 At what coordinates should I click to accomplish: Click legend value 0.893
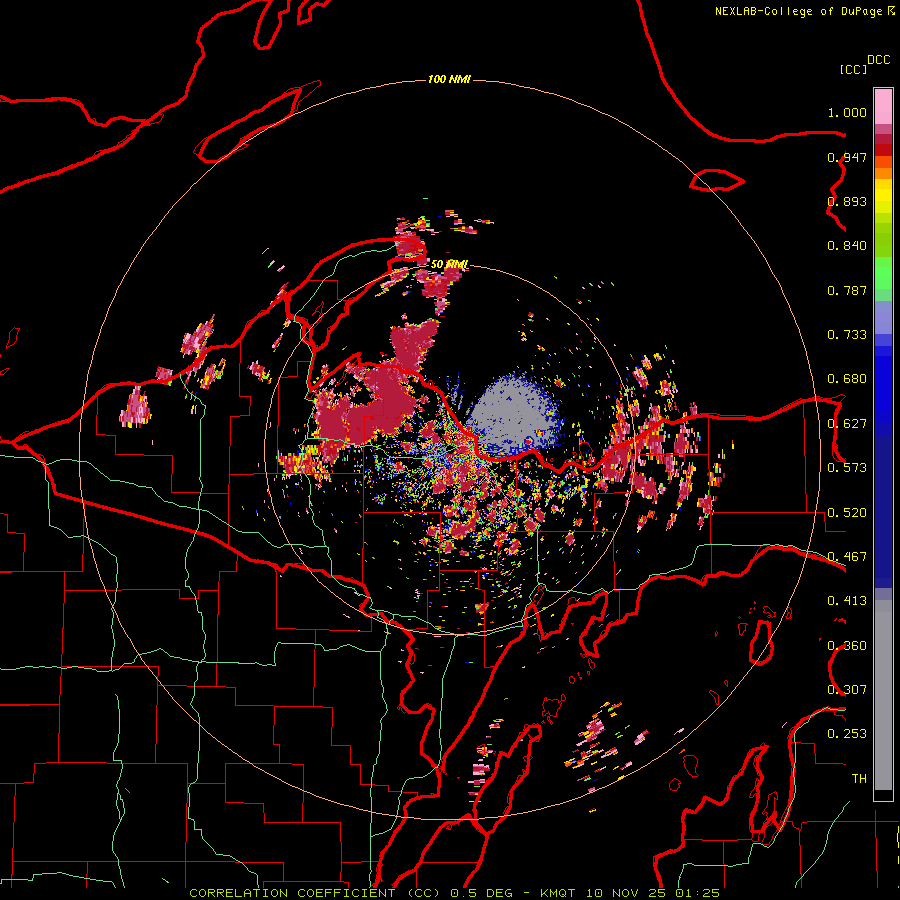click(x=847, y=201)
